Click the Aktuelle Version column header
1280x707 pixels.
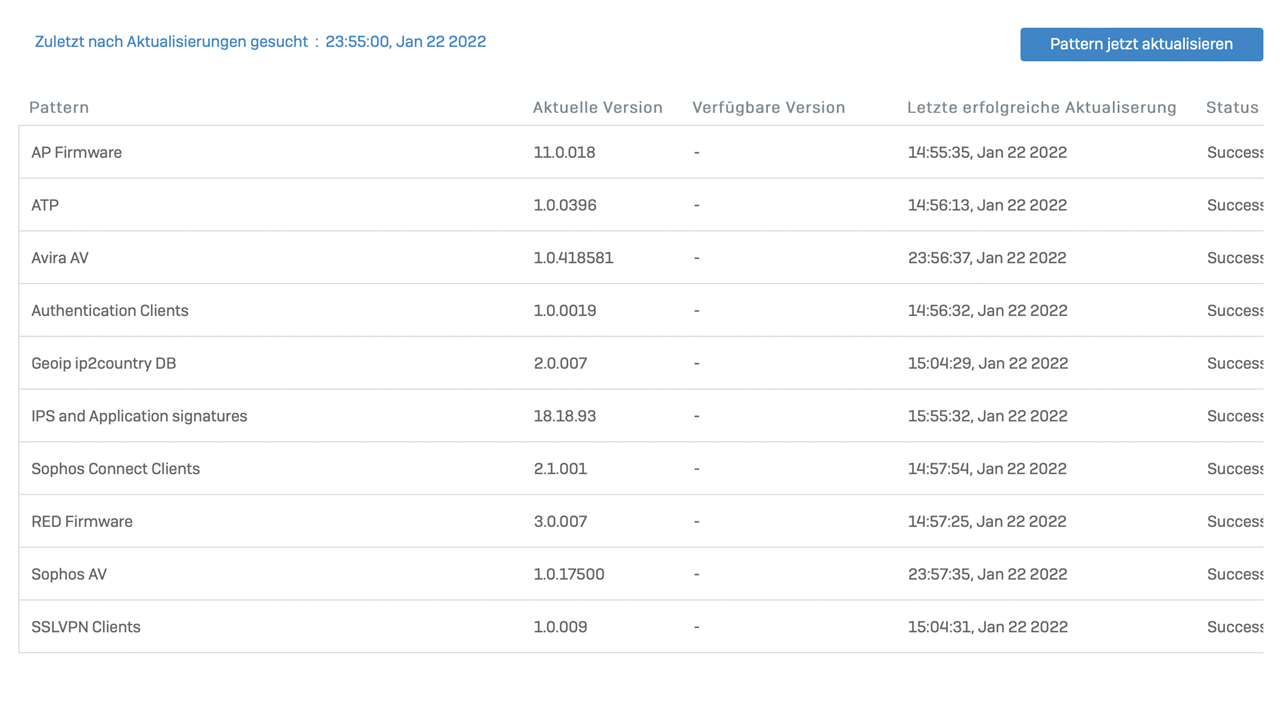pyautogui.click(x=598, y=107)
